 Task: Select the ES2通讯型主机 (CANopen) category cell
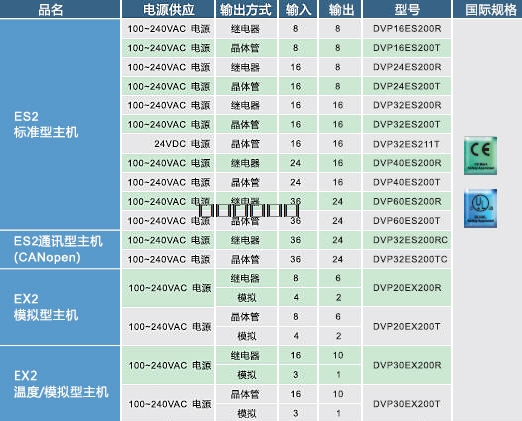(60, 249)
